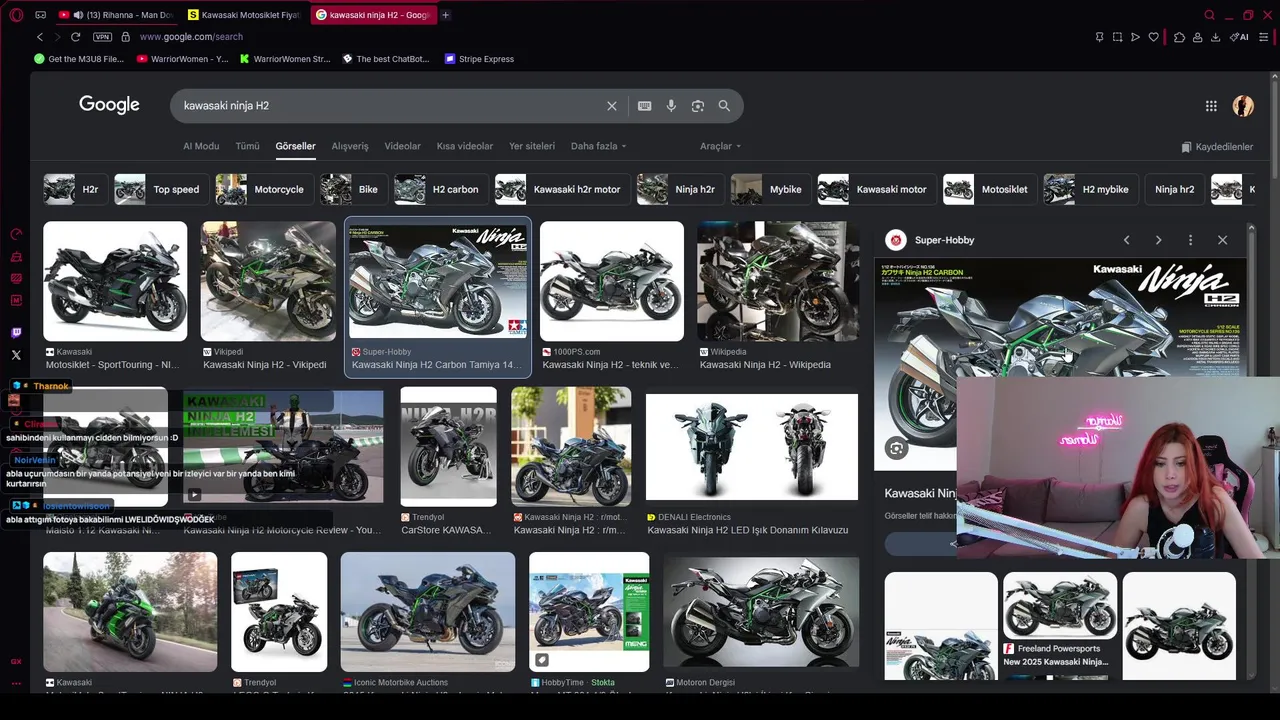Select the Mybike filter chip
This screenshot has width=1280, height=720.
(769, 189)
